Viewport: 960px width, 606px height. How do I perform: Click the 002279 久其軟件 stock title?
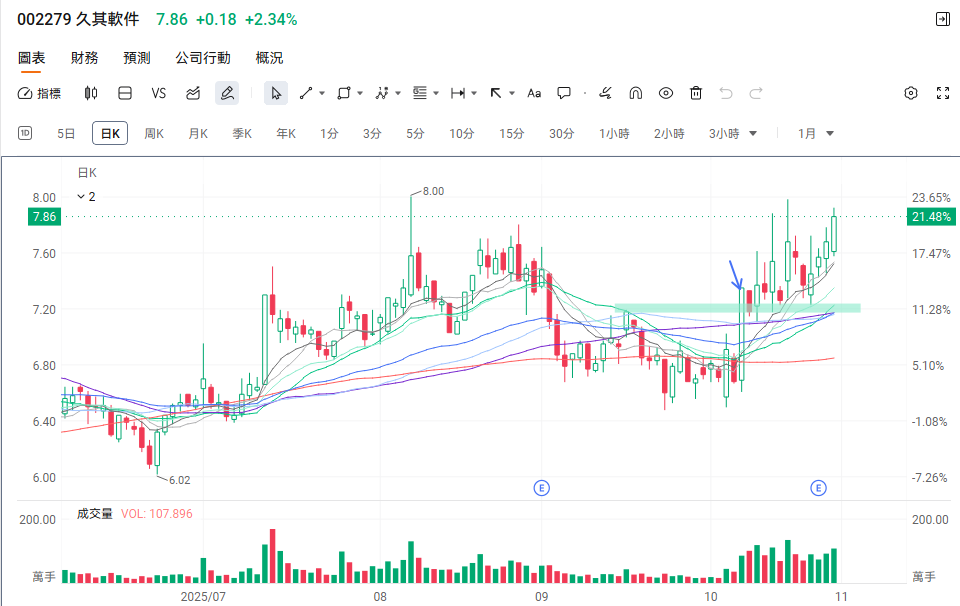tap(78, 20)
